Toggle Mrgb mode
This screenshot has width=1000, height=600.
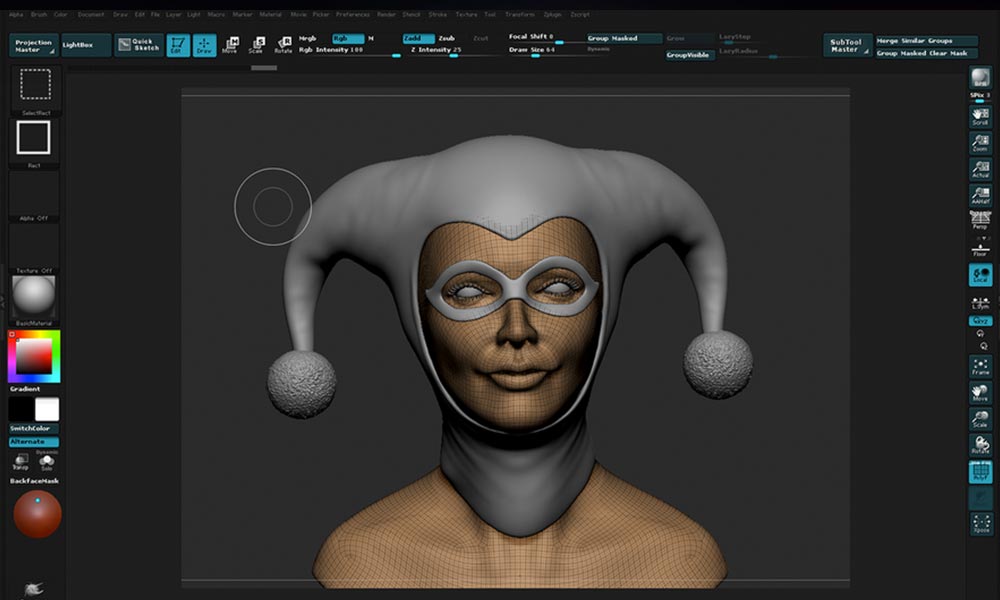pyautogui.click(x=308, y=38)
